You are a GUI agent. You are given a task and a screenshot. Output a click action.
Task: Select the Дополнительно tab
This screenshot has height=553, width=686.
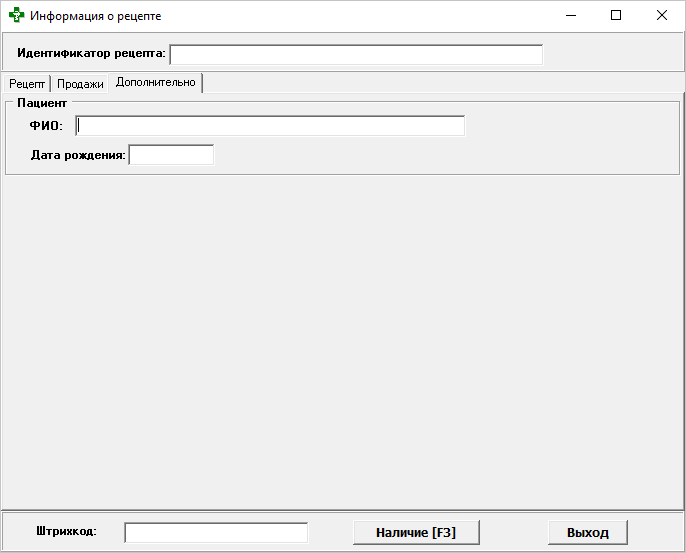pyautogui.click(x=156, y=82)
